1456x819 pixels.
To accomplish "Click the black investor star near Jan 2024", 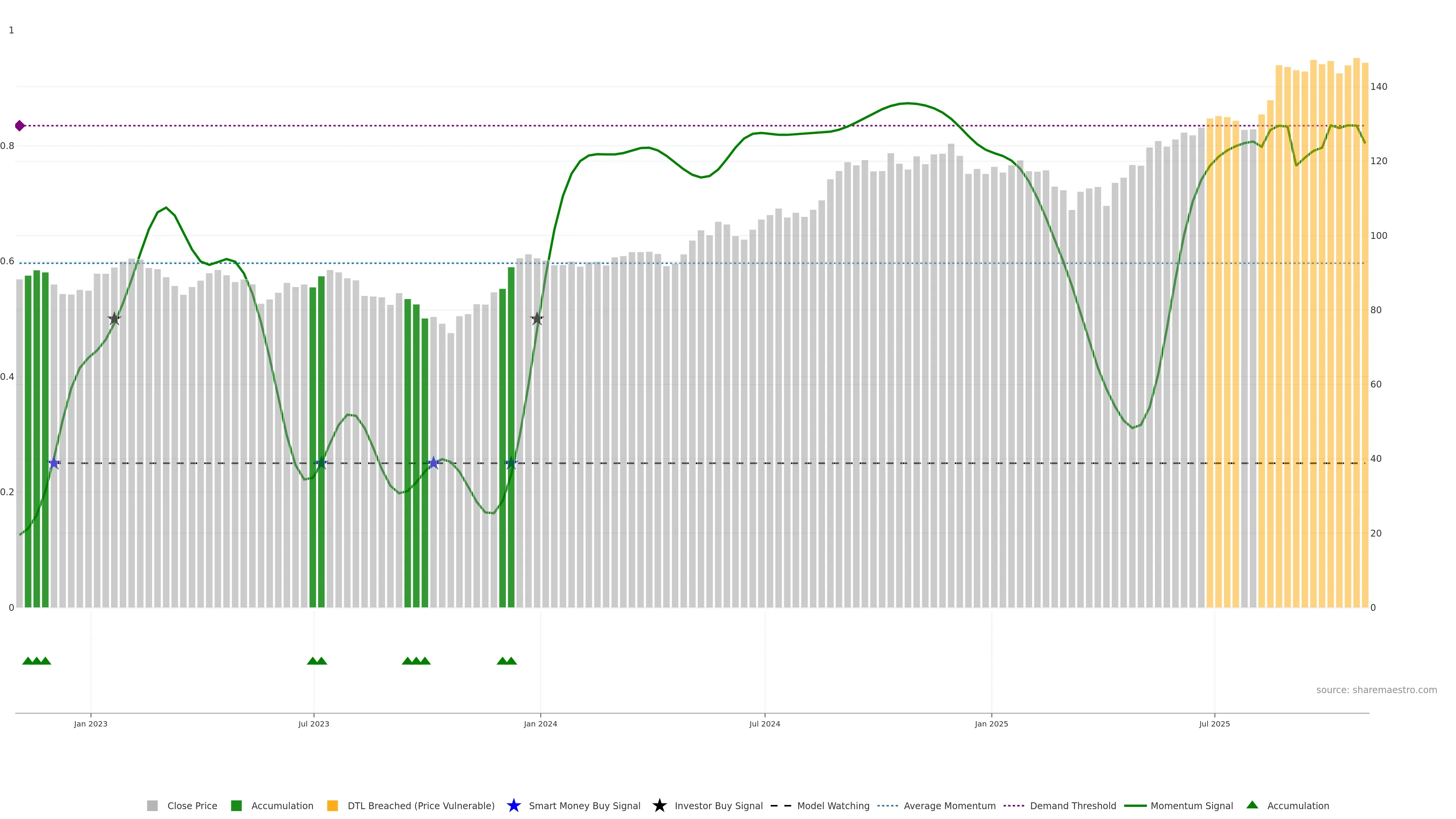I will click(x=537, y=319).
